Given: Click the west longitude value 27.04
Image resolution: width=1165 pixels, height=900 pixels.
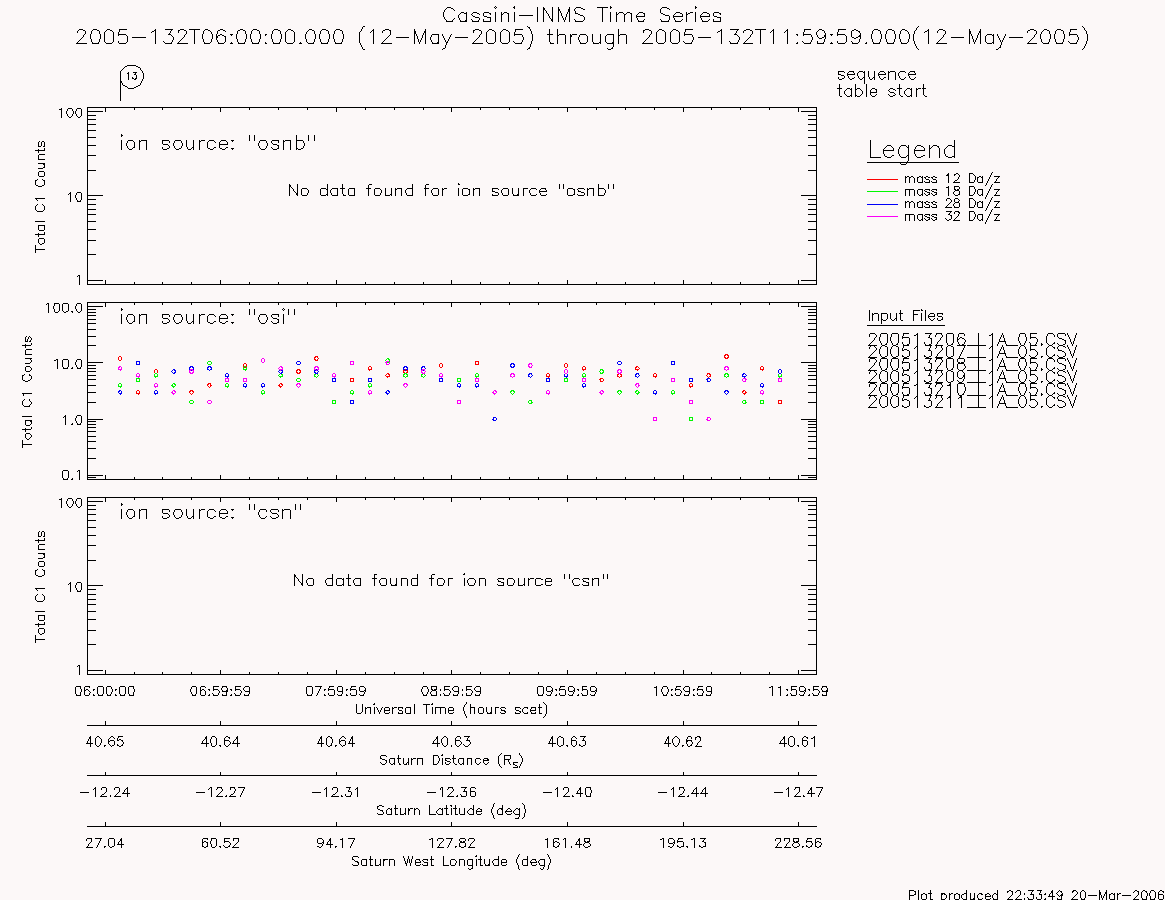Looking at the screenshot, I should (105, 844).
